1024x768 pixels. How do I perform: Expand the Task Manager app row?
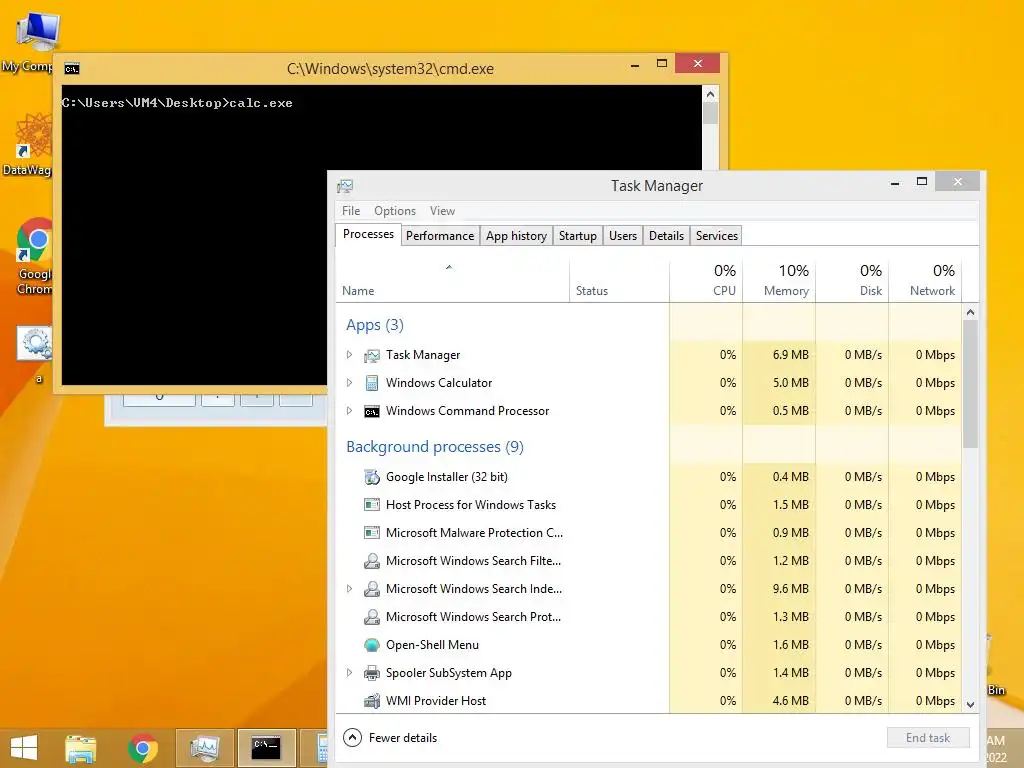coord(349,355)
